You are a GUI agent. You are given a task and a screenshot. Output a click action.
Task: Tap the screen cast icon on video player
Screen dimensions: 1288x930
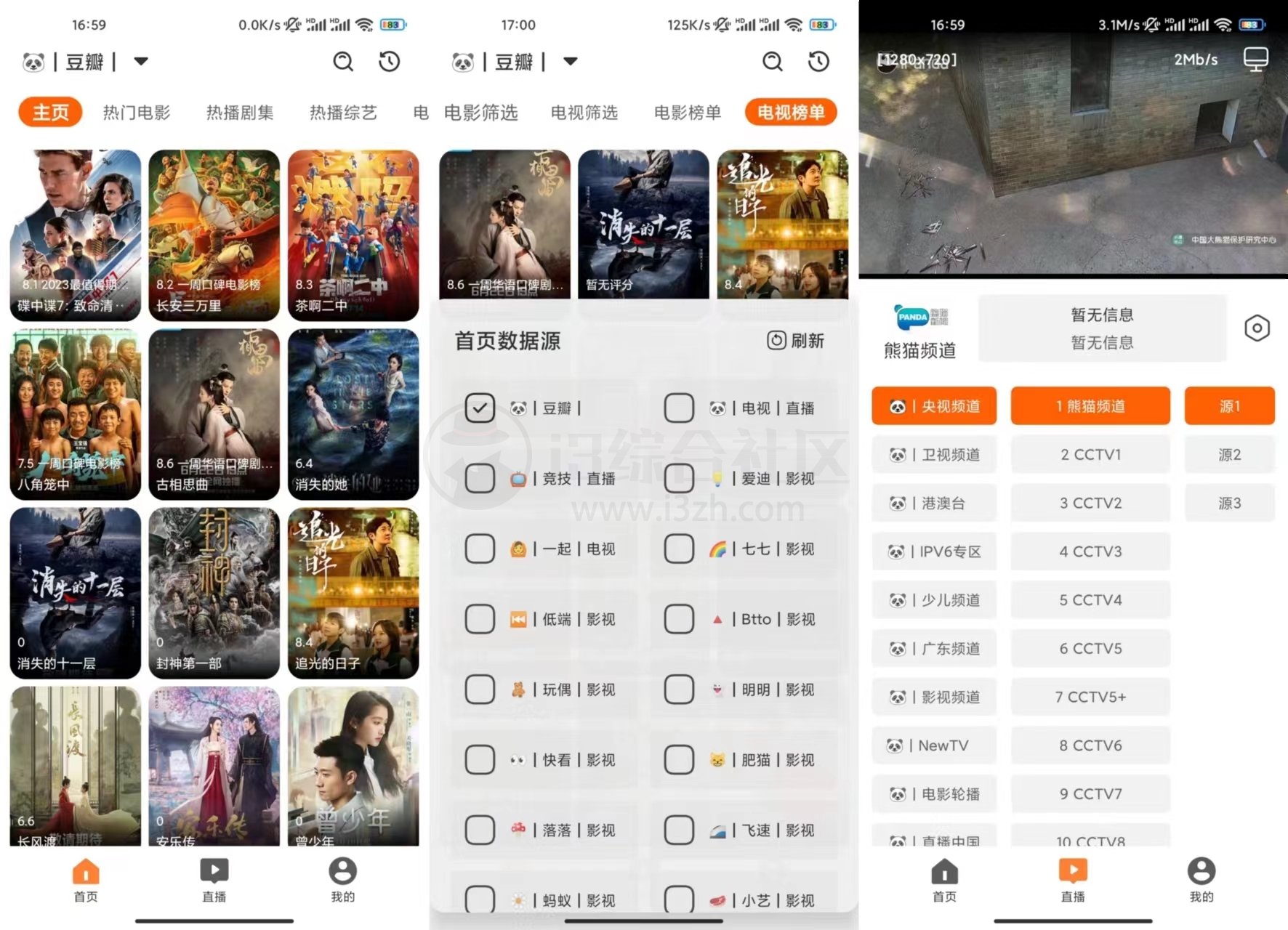(x=1255, y=59)
